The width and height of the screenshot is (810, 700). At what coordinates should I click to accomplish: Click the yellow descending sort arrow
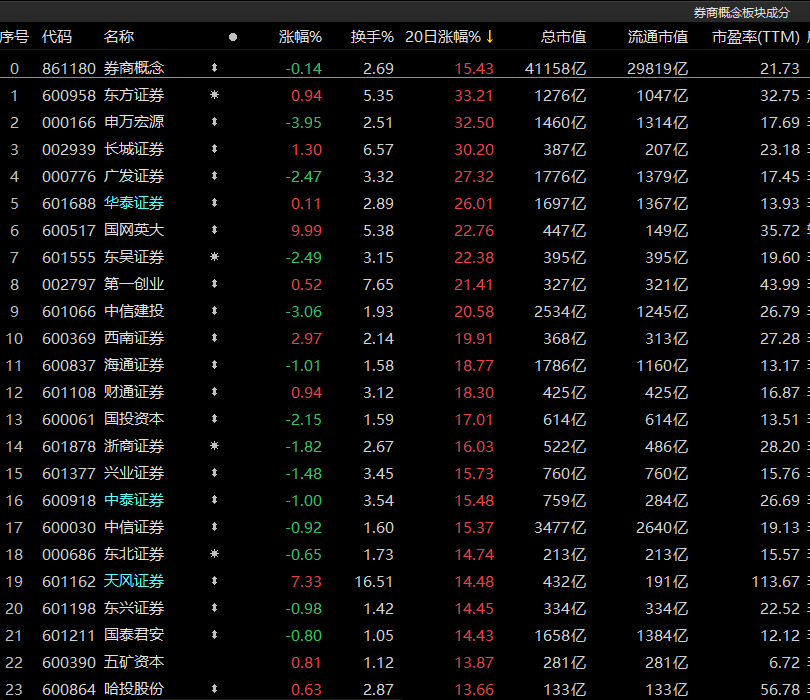pyautogui.click(x=490, y=37)
